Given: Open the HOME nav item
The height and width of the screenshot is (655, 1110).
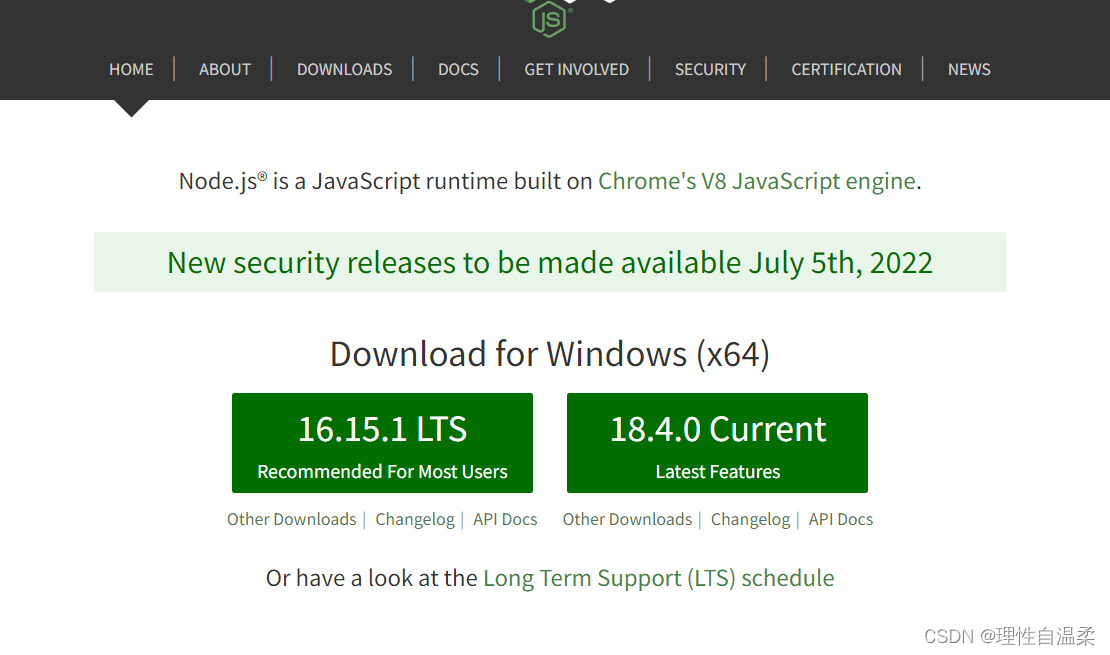Looking at the screenshot, I should 131,69.
